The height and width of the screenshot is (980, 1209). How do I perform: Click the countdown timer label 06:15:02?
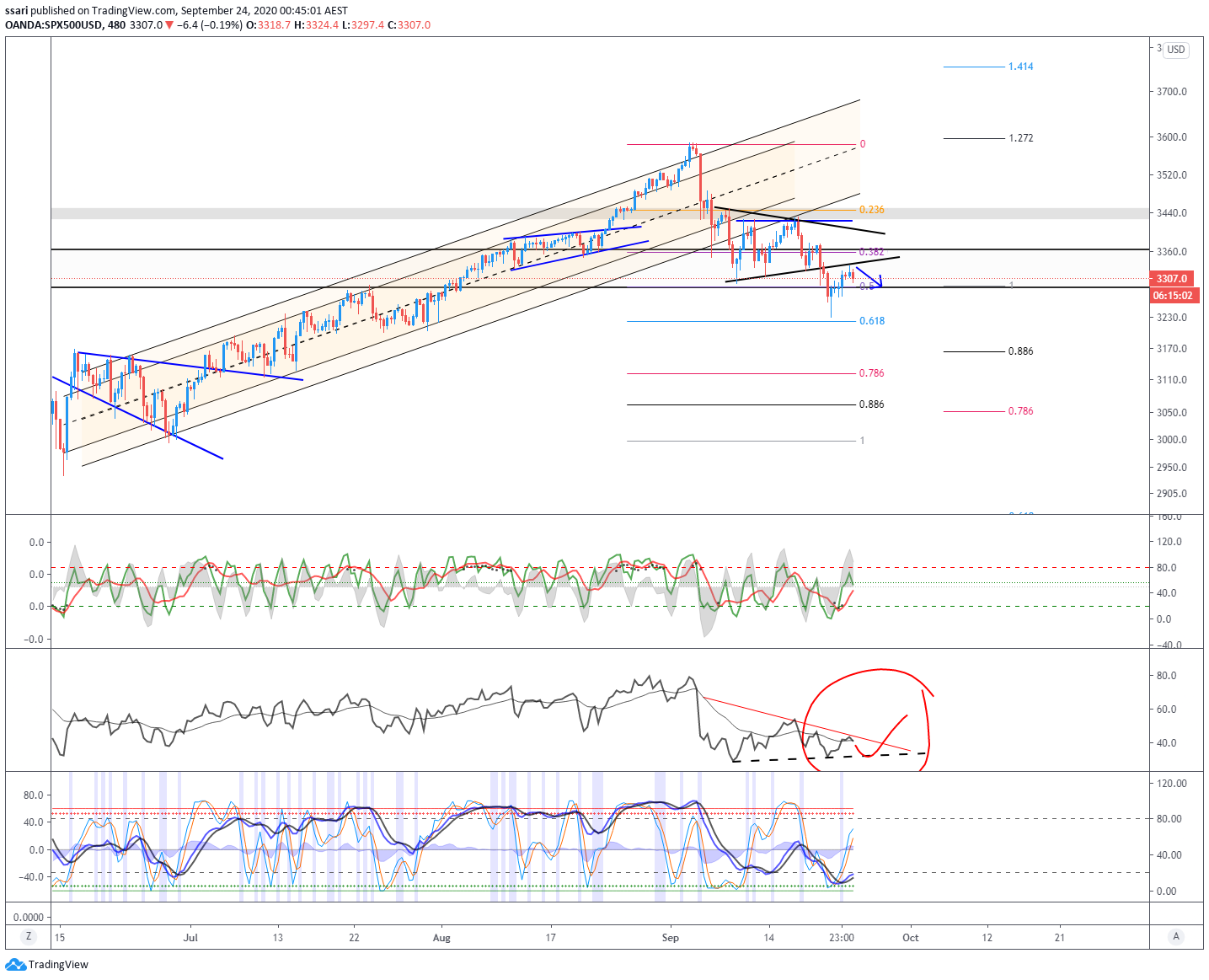[x=1174, y=295]
